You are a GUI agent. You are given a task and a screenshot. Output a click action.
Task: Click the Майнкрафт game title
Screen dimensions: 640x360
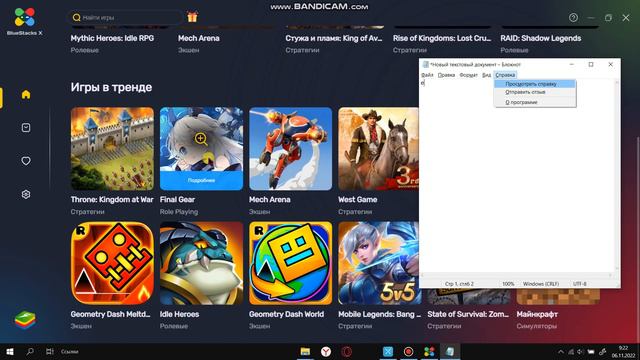[537, 314]
